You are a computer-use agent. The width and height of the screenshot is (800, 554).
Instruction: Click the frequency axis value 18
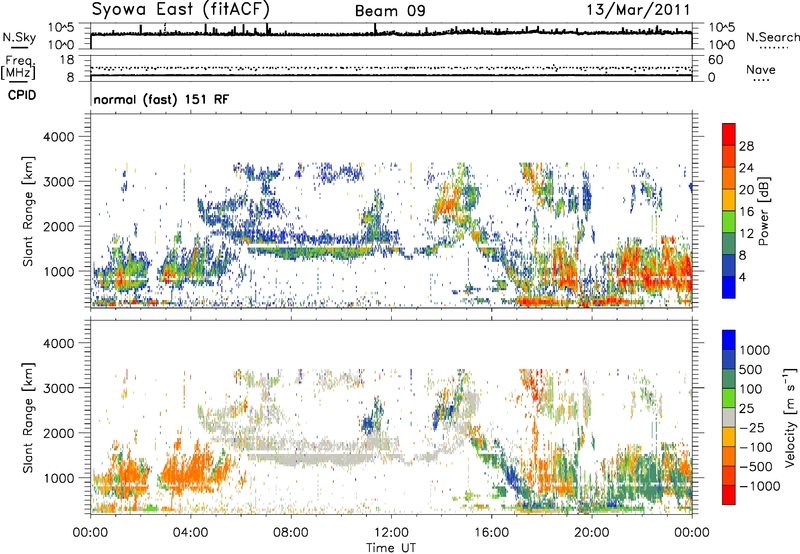tap(67, 60)
